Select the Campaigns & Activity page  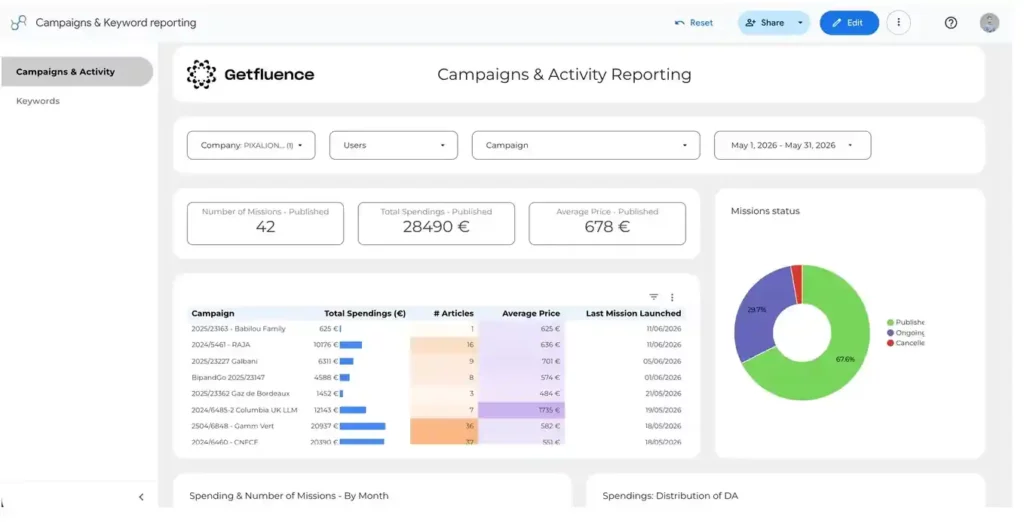coord(77,72)
